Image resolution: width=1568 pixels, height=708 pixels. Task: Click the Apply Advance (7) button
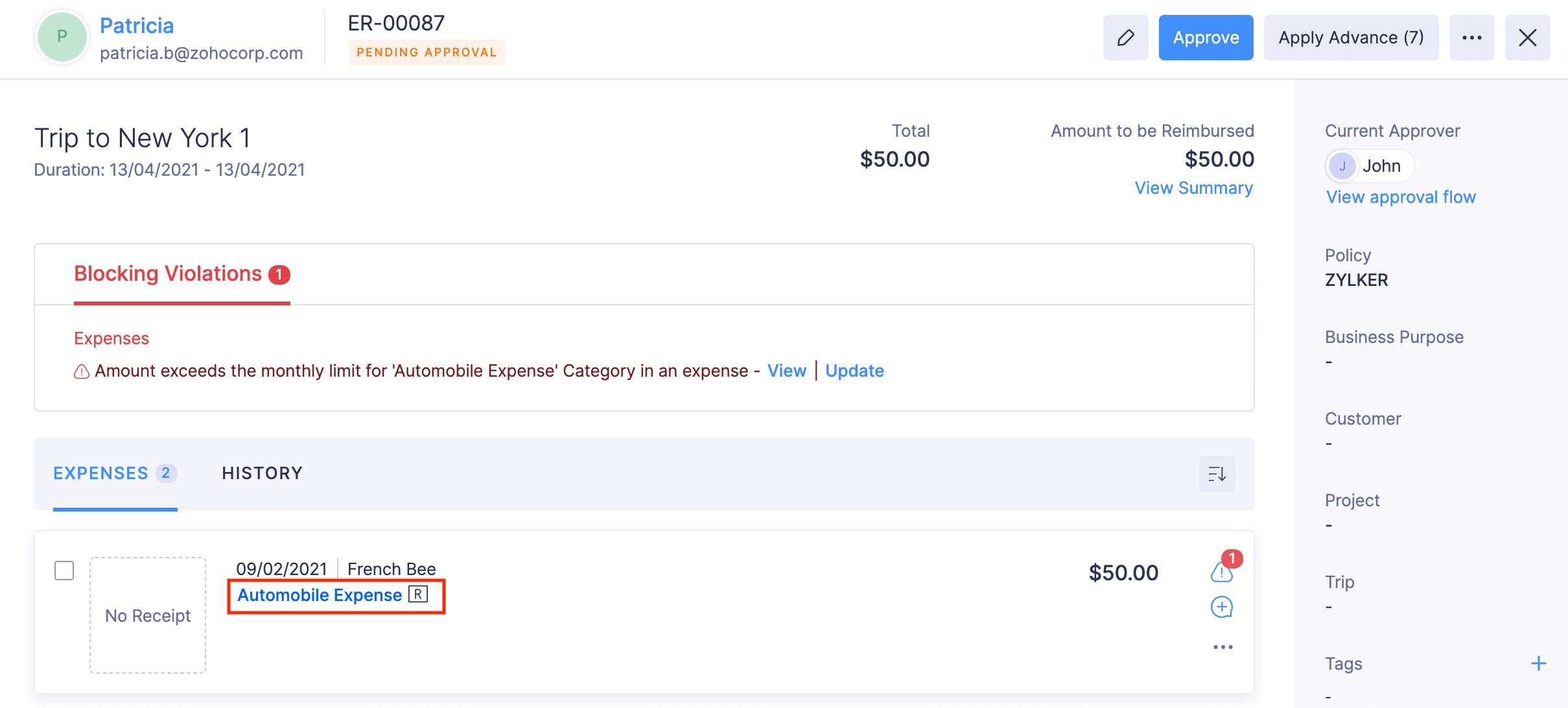point(1351,38)
